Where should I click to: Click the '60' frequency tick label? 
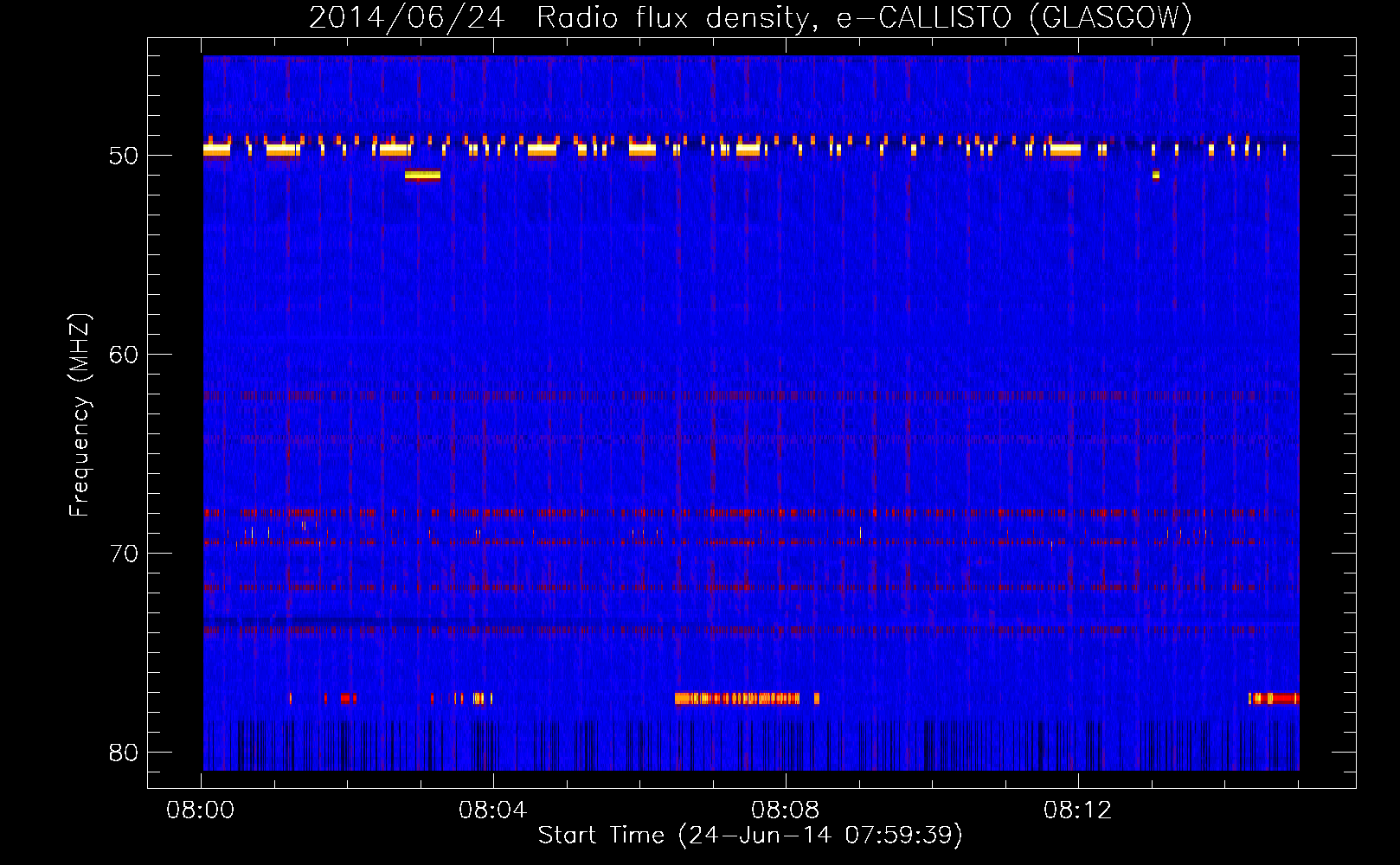tap(124, 355)
